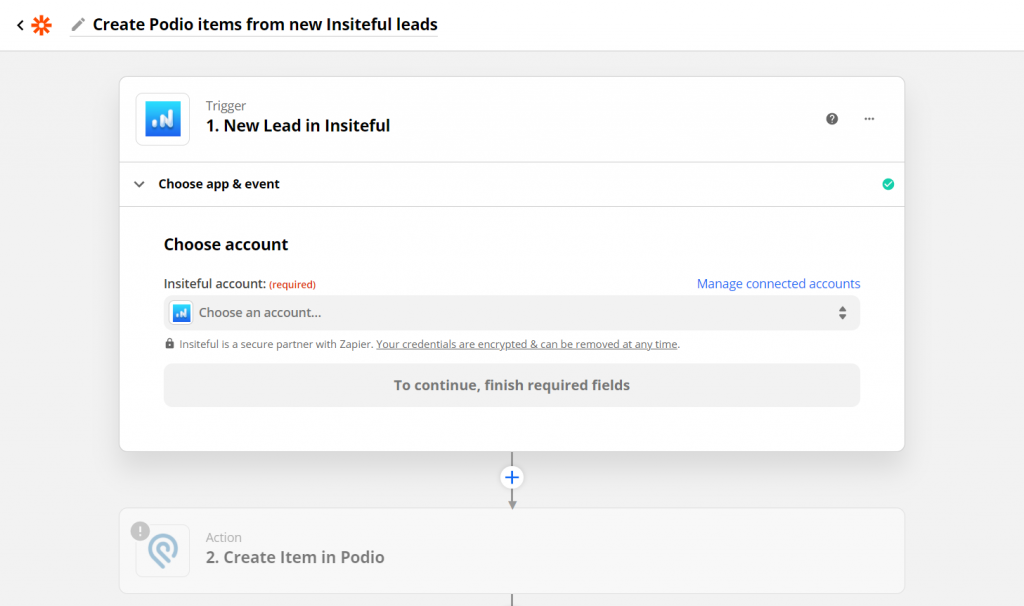Image resolution: width=1024 pixels, height=606 pixels.
Task: Click the pencil edit-title icon
Action: [78, 25]
